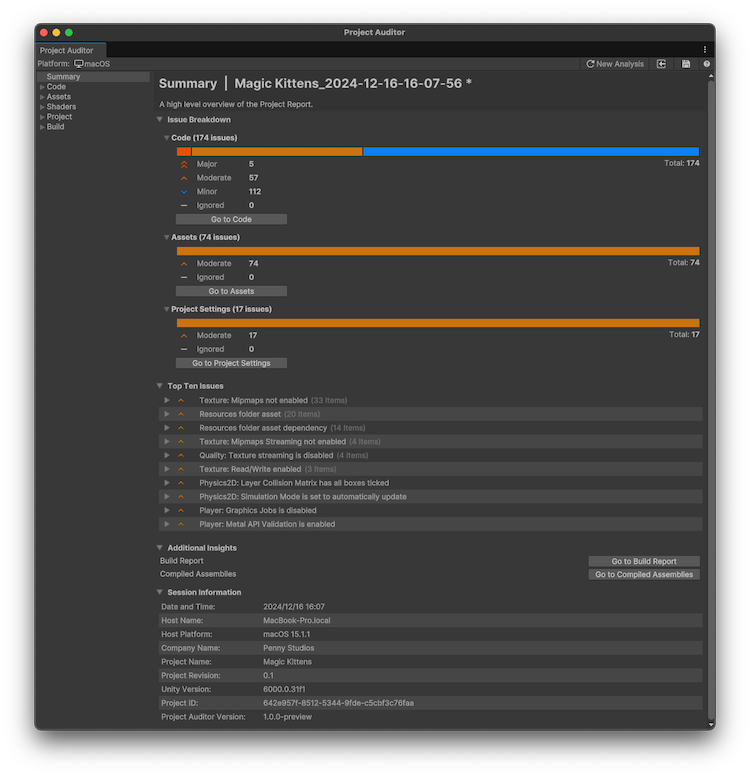Expand the Resources folder asset dependency issue

168,428
